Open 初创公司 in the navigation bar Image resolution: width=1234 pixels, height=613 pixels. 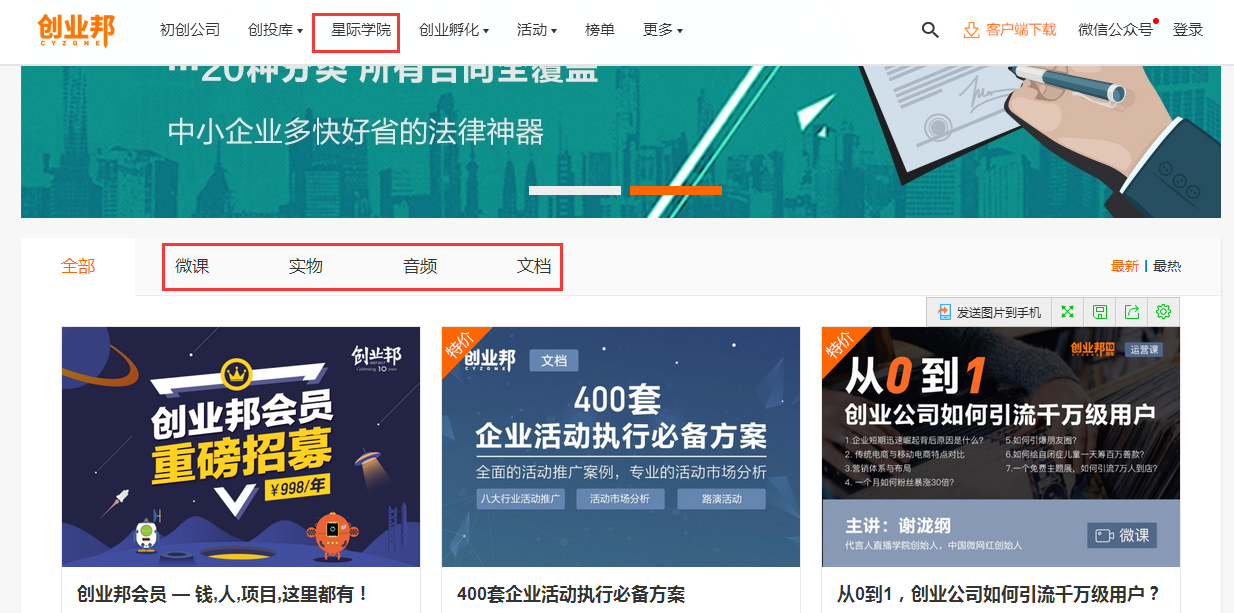tap(190, 30)
